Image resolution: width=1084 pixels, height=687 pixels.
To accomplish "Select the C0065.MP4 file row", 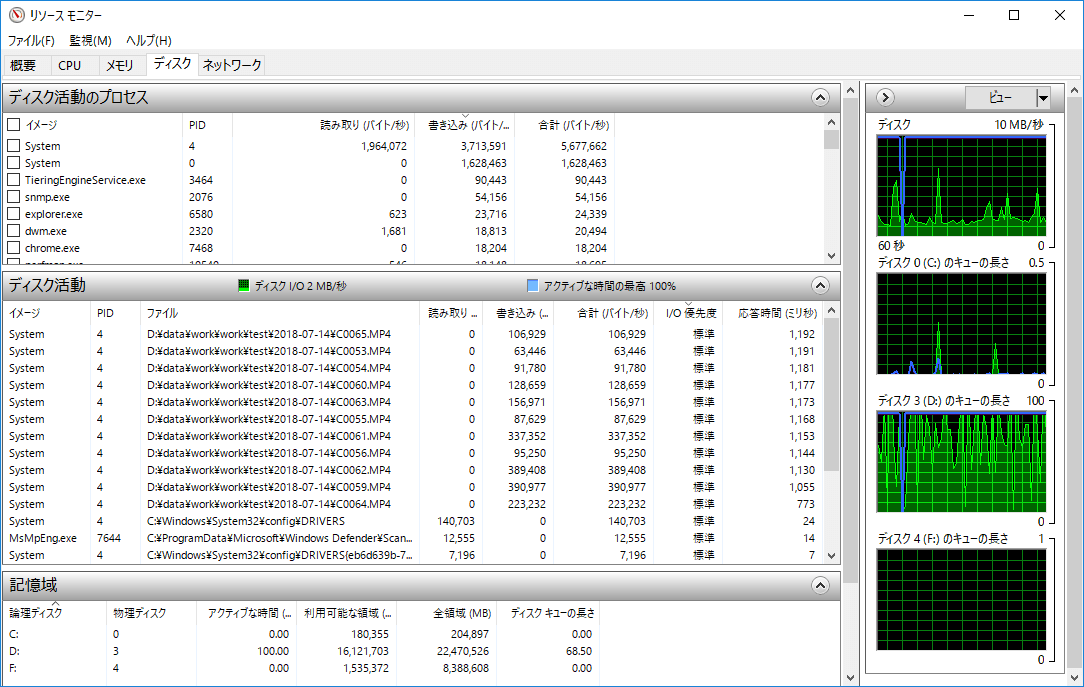I will (x=268, y=334).
